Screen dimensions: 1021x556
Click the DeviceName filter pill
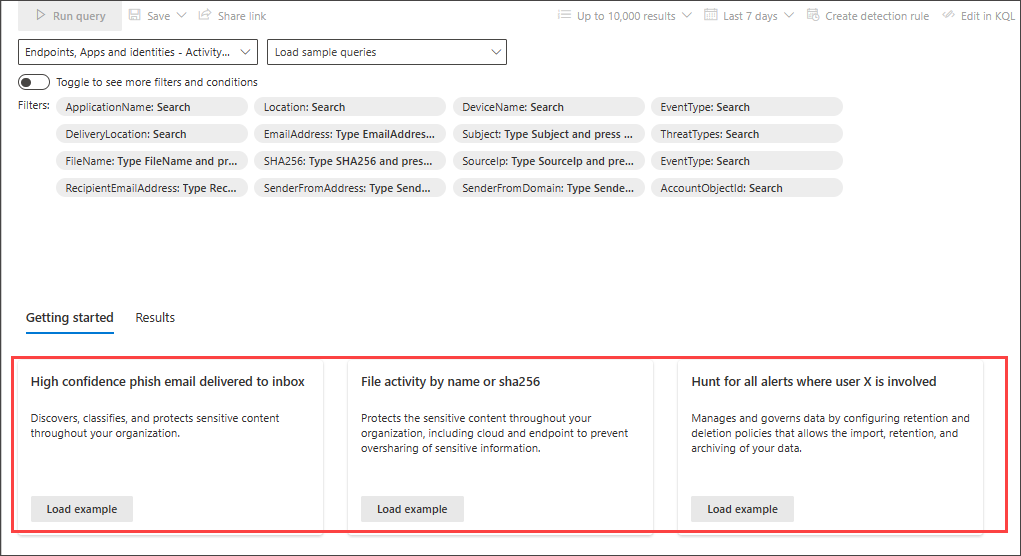coord(549,107)
